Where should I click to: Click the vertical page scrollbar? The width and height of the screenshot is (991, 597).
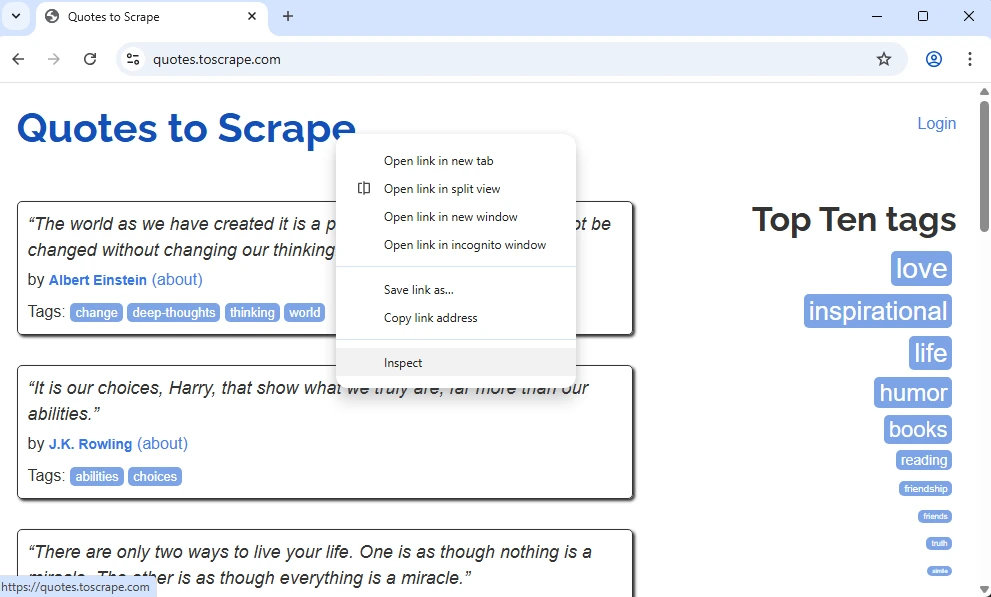coord(984,300)
